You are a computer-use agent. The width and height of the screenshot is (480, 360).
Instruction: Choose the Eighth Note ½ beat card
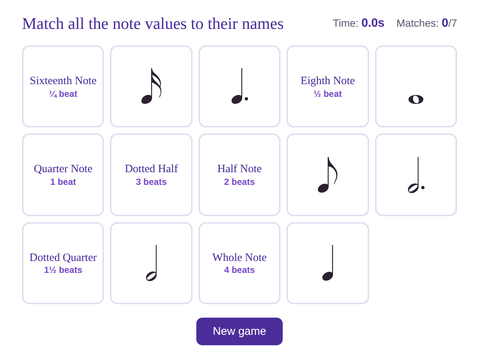[328, 86]
